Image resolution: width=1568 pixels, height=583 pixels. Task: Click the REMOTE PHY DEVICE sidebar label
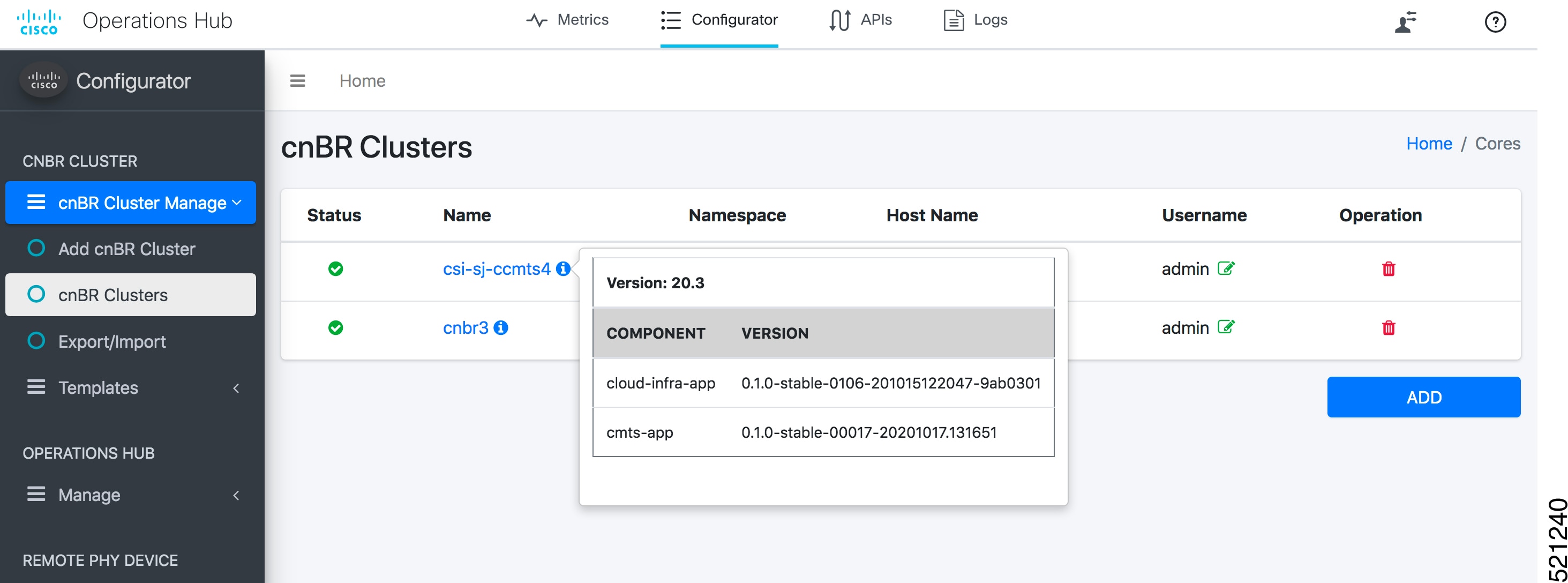(x=100, y=560)
